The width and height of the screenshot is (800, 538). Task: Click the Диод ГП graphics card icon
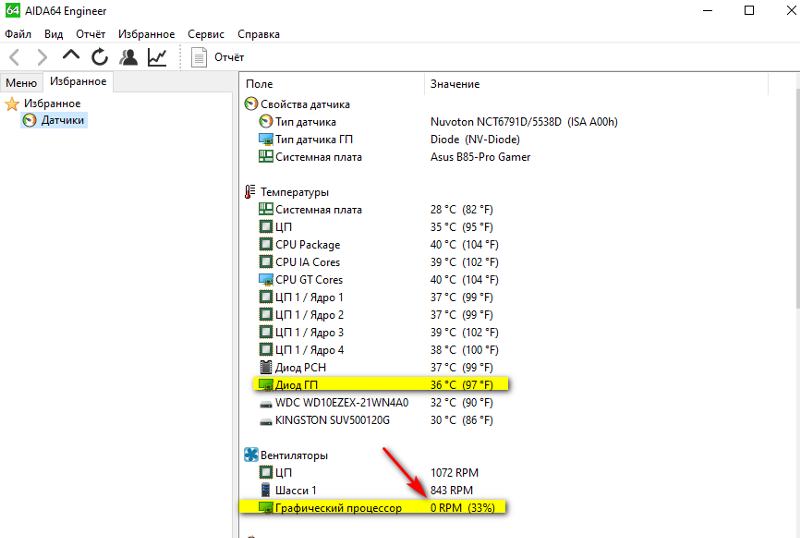(266, 385)
